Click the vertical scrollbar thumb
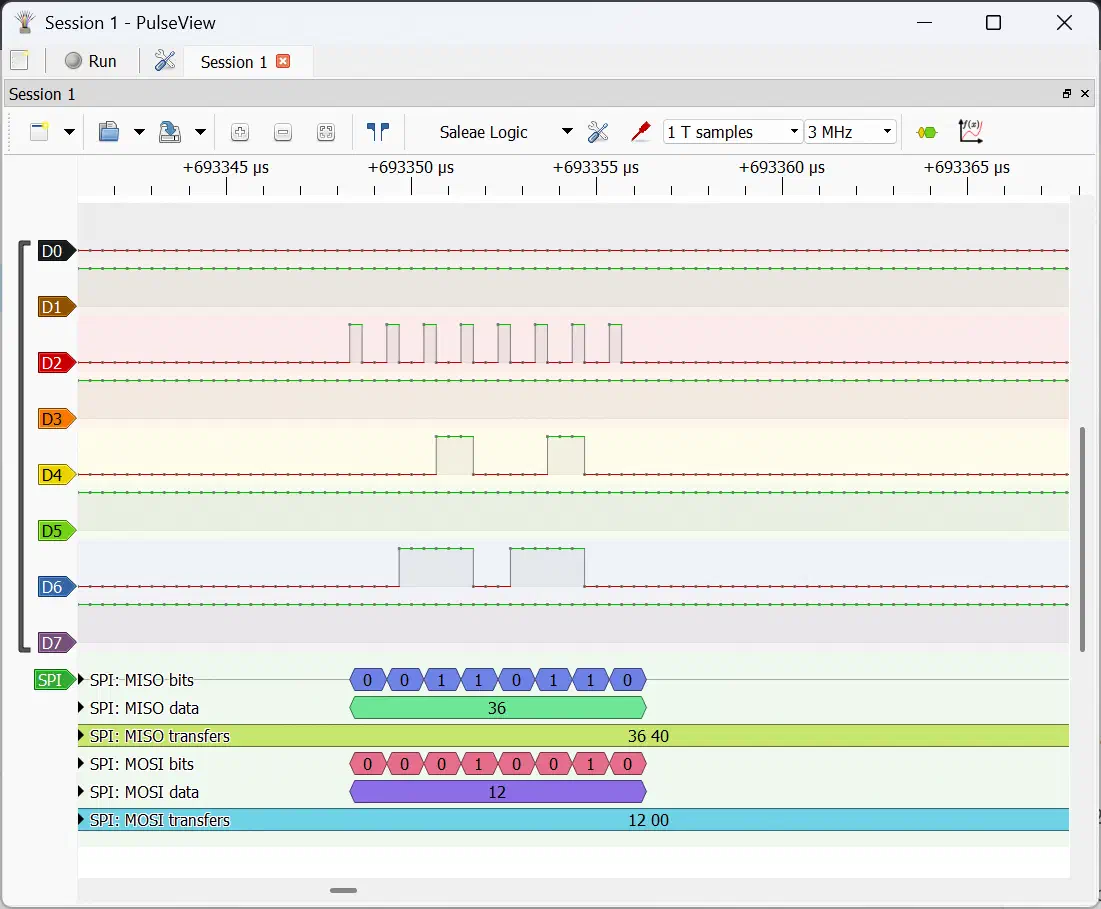Screen dimensions: 1101x909 pyautogui.click(x=1082, y=540)
